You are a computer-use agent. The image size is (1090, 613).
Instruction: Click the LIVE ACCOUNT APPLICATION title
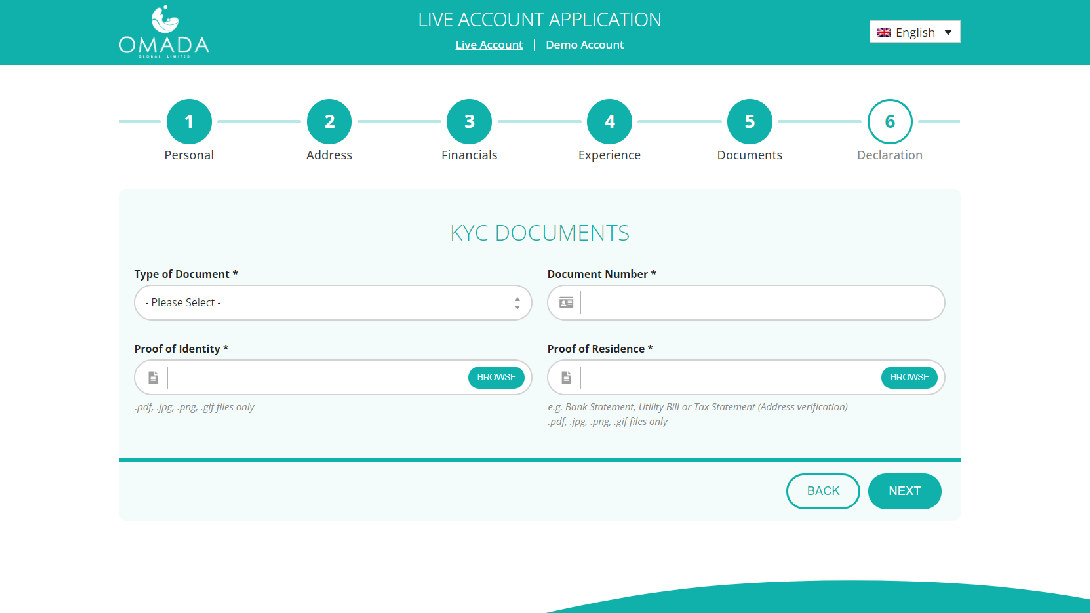coord(539,19)
